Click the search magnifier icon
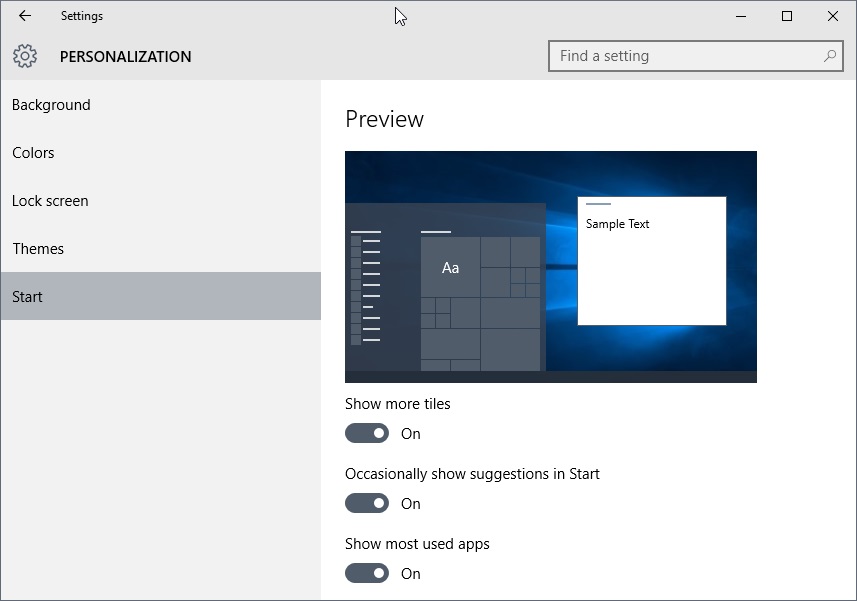 (830, 56)
